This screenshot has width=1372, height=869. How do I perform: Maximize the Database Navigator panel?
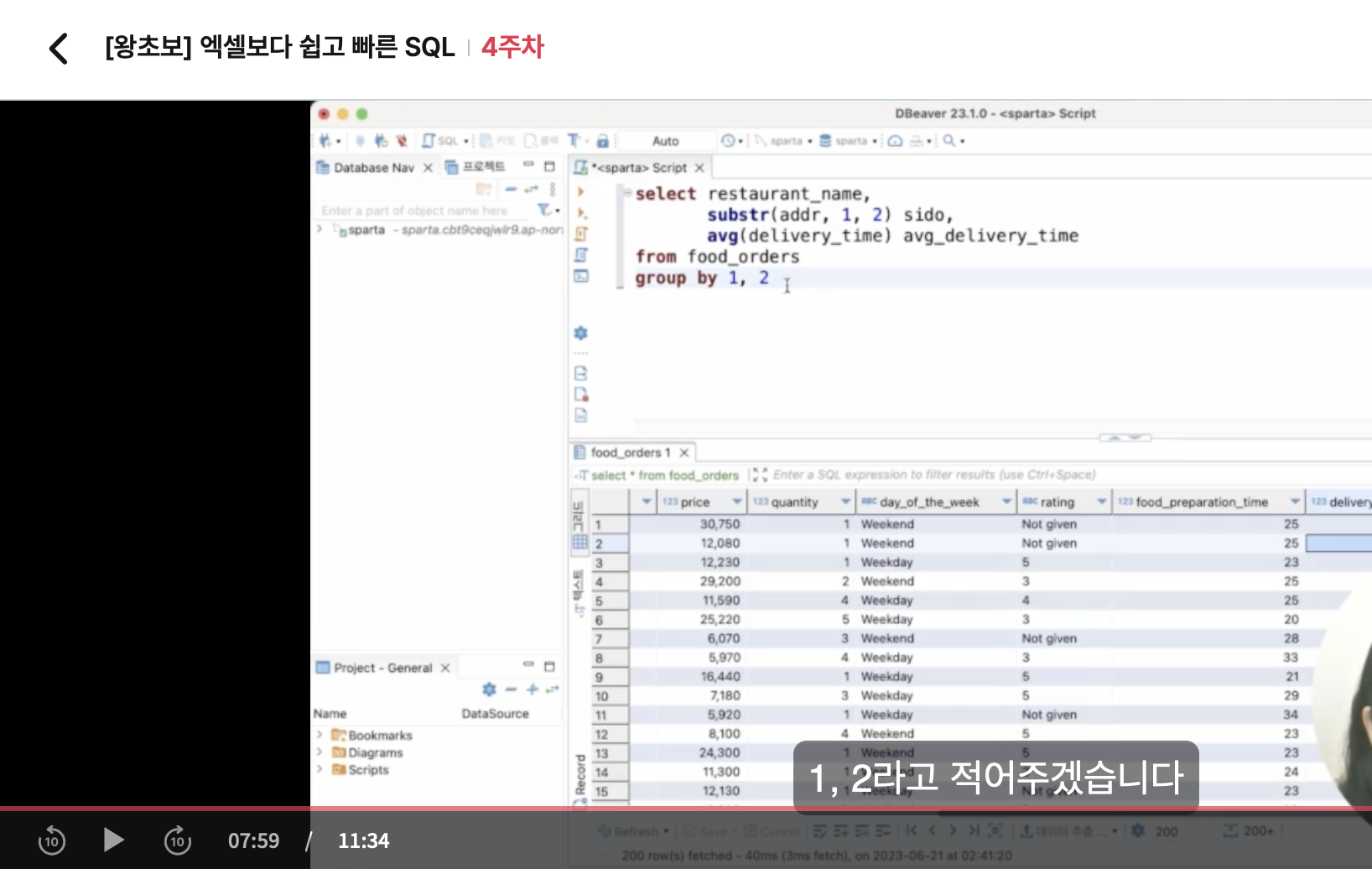(x=549, y=166)
